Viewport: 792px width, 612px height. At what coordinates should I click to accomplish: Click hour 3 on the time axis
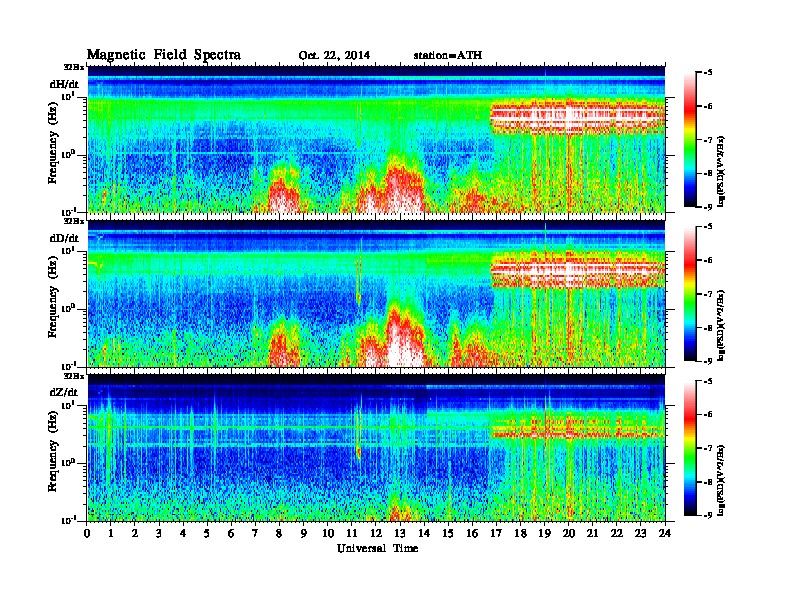pyautogui.click(x=159, y=533)
